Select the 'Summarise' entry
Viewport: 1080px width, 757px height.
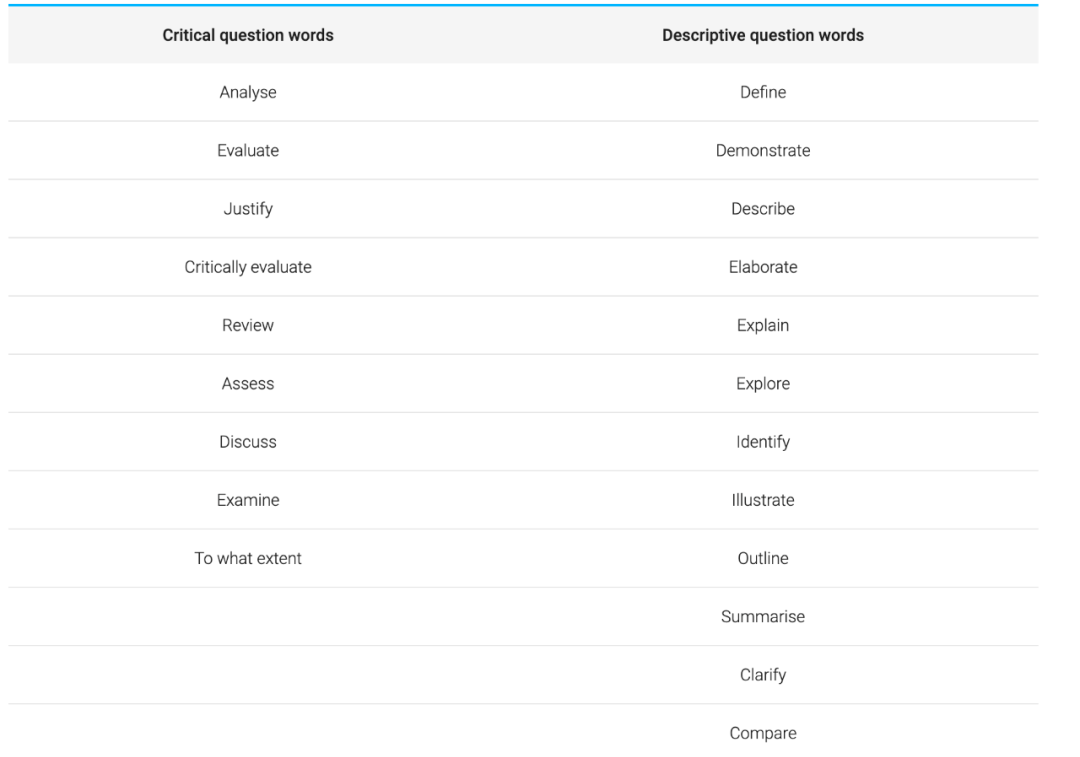763,616
